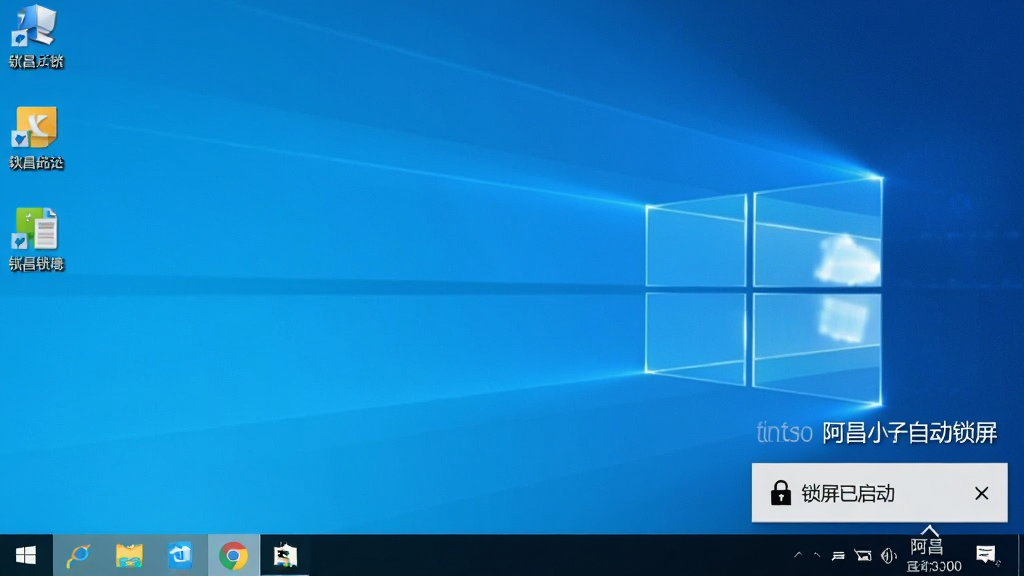
Task: Open the computer monitor desktop shortcut
Action: [36, 37]
